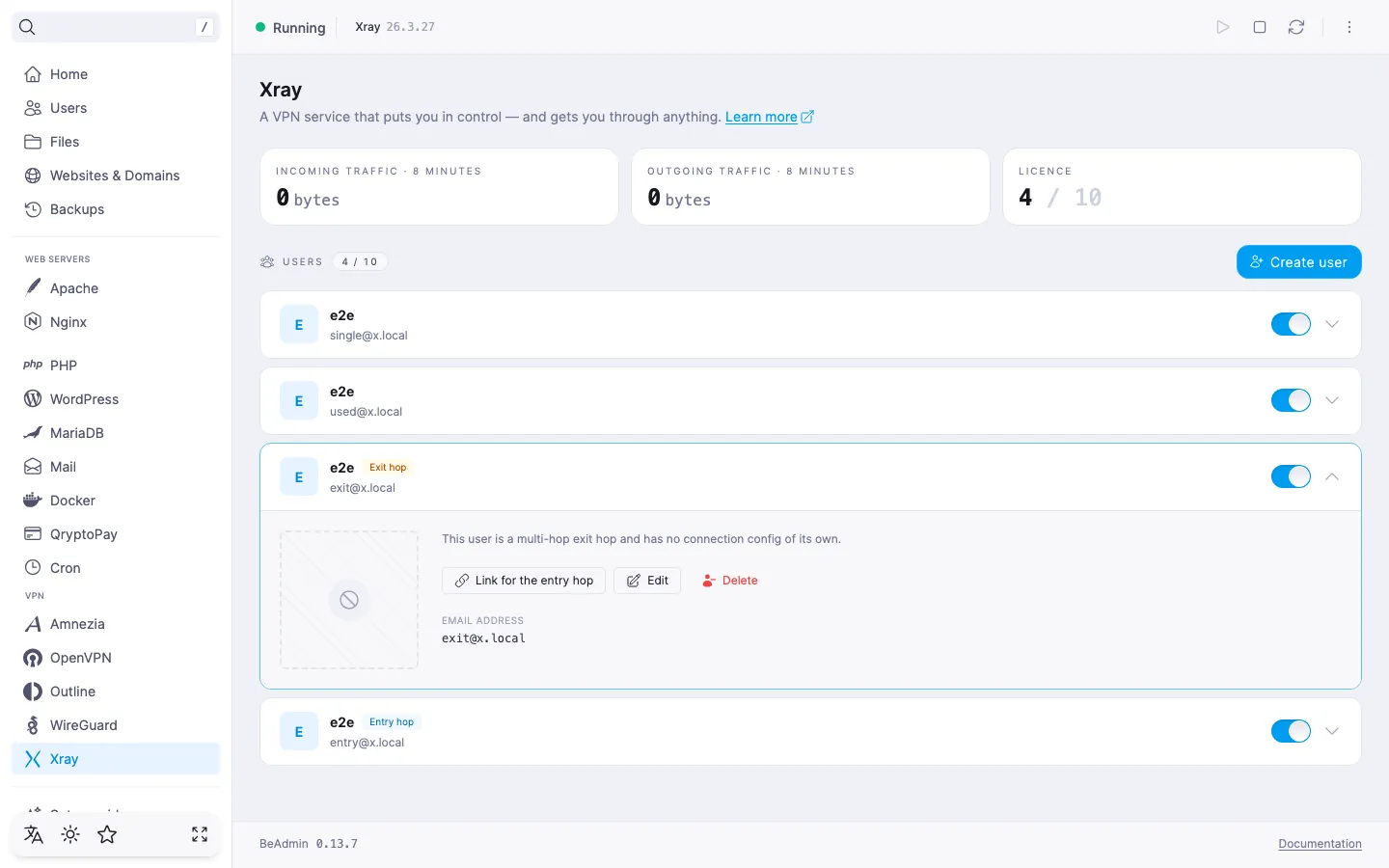Focus the sidebar search field
Viewport: 1389px width, 868px height.
[116, 27]
